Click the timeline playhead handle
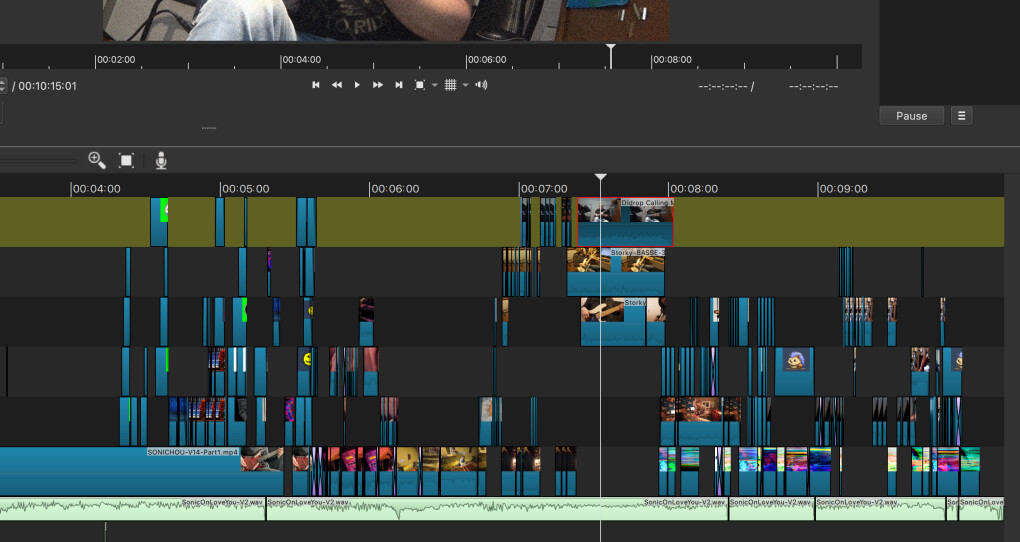 pyautogui.click(x=600, y=177)
